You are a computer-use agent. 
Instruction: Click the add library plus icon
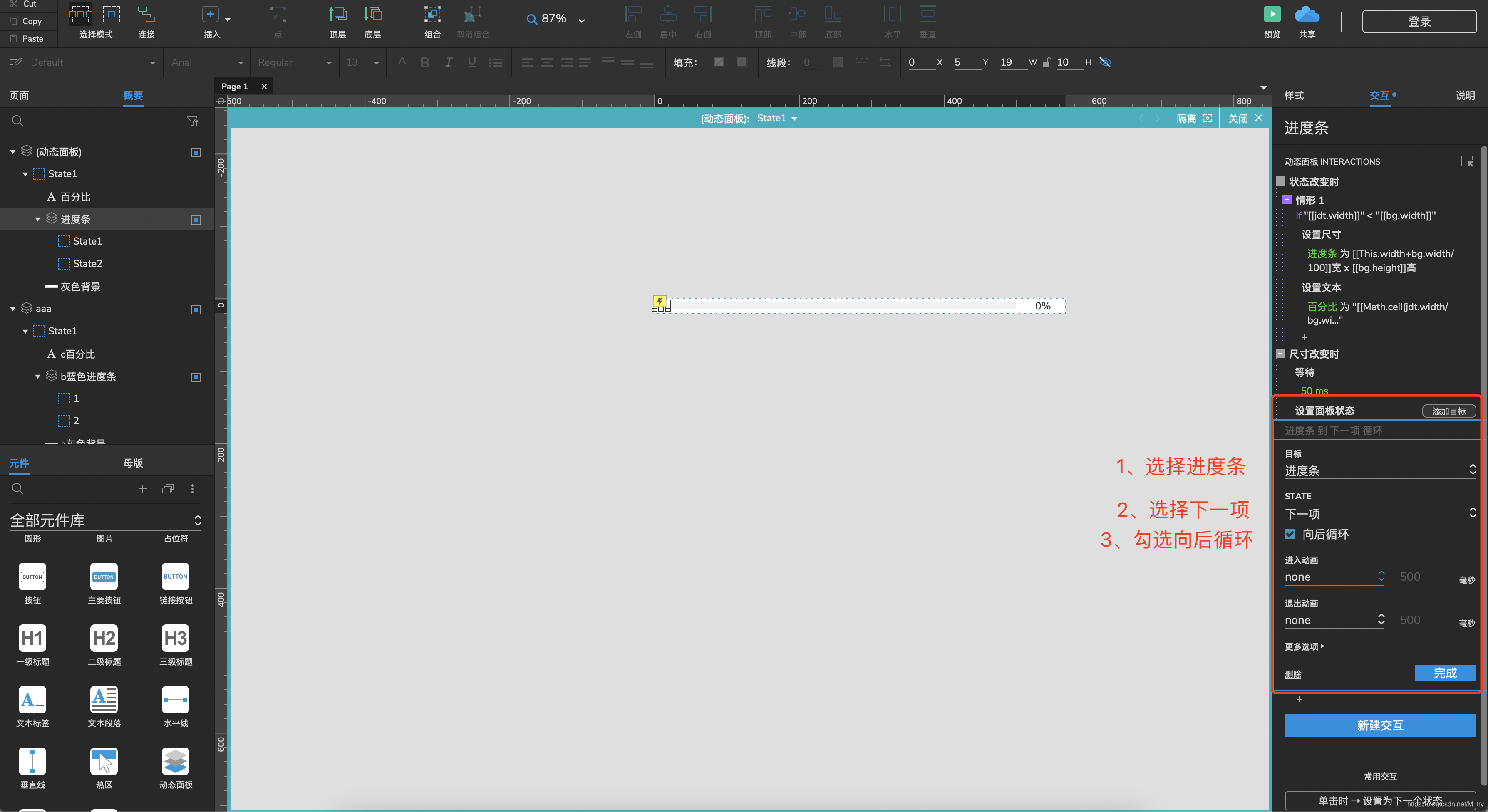tap(142, 489)
